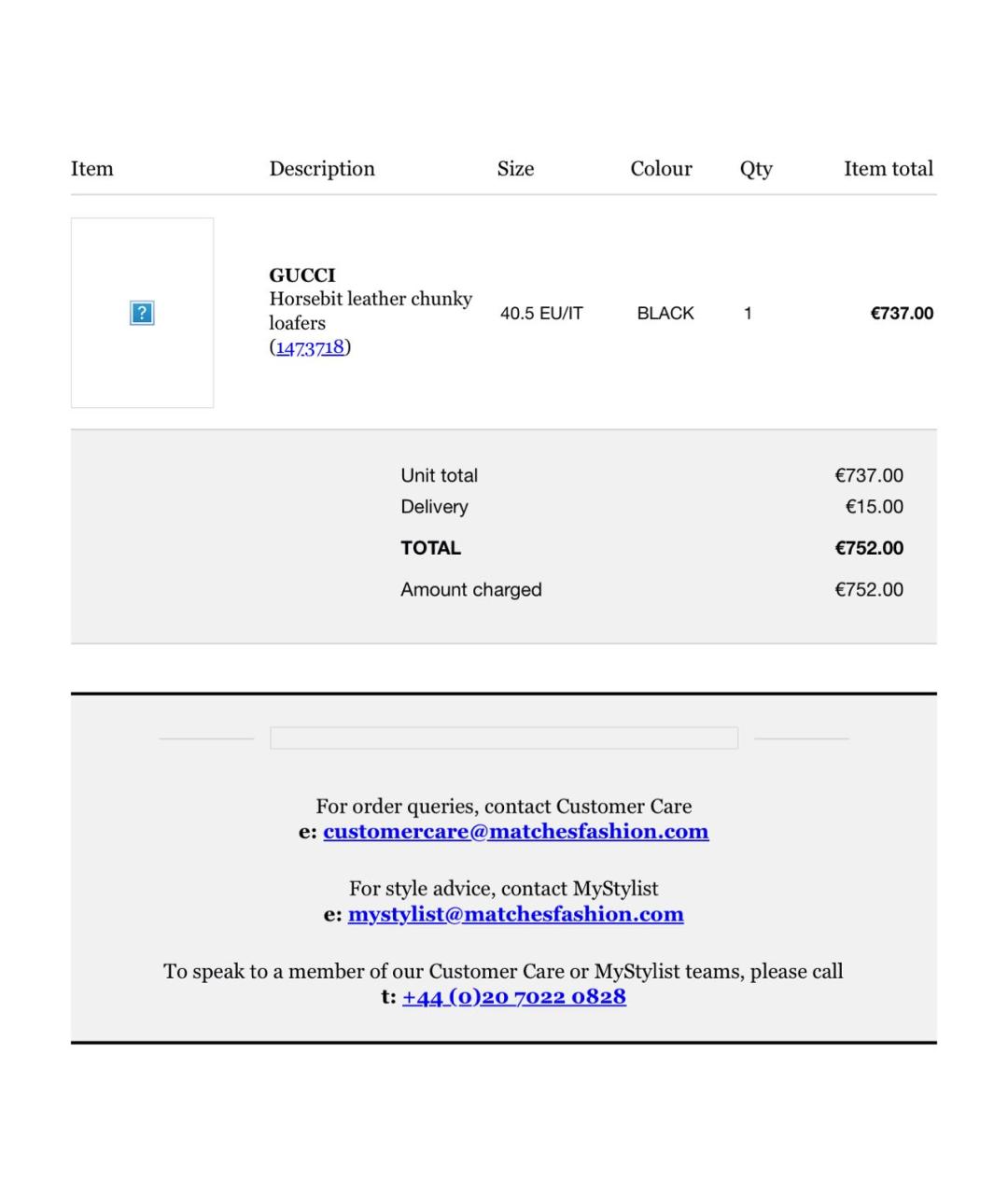
Task: Click the BLACK colour value
Action: click(x=665, y=314)
